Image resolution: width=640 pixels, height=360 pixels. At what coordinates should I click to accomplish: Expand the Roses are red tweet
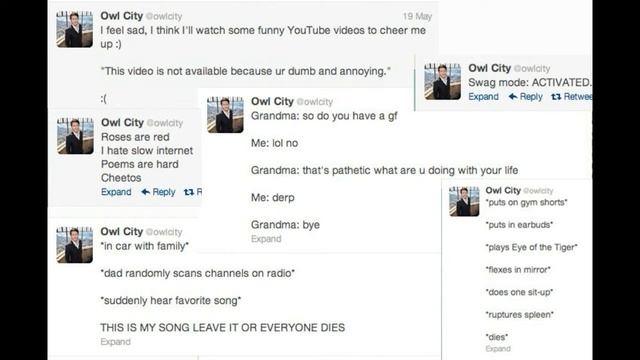(x=116, y=192)
